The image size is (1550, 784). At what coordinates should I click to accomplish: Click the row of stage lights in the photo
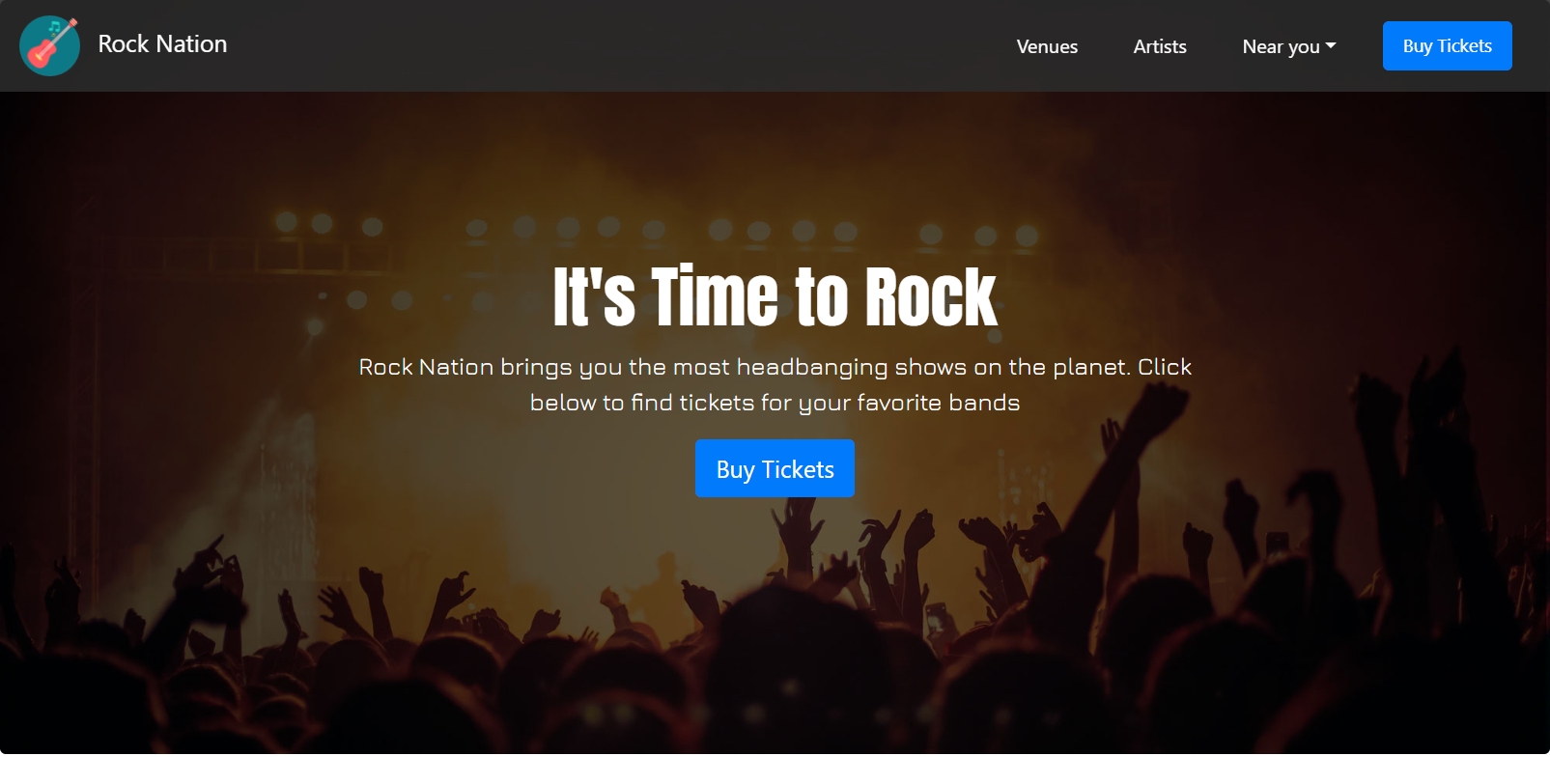click(x=657, y=229)
